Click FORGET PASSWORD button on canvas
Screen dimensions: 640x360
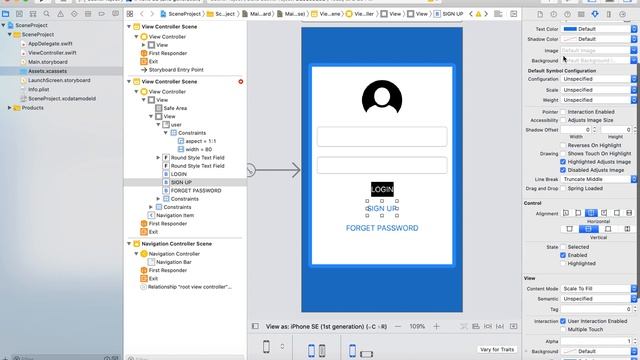(x=382, y=228)
